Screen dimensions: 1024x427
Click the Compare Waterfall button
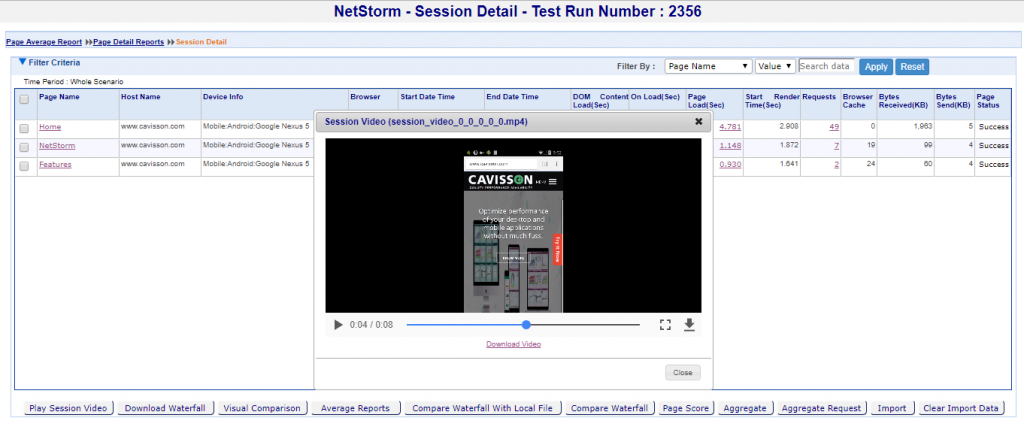(609, 408)
